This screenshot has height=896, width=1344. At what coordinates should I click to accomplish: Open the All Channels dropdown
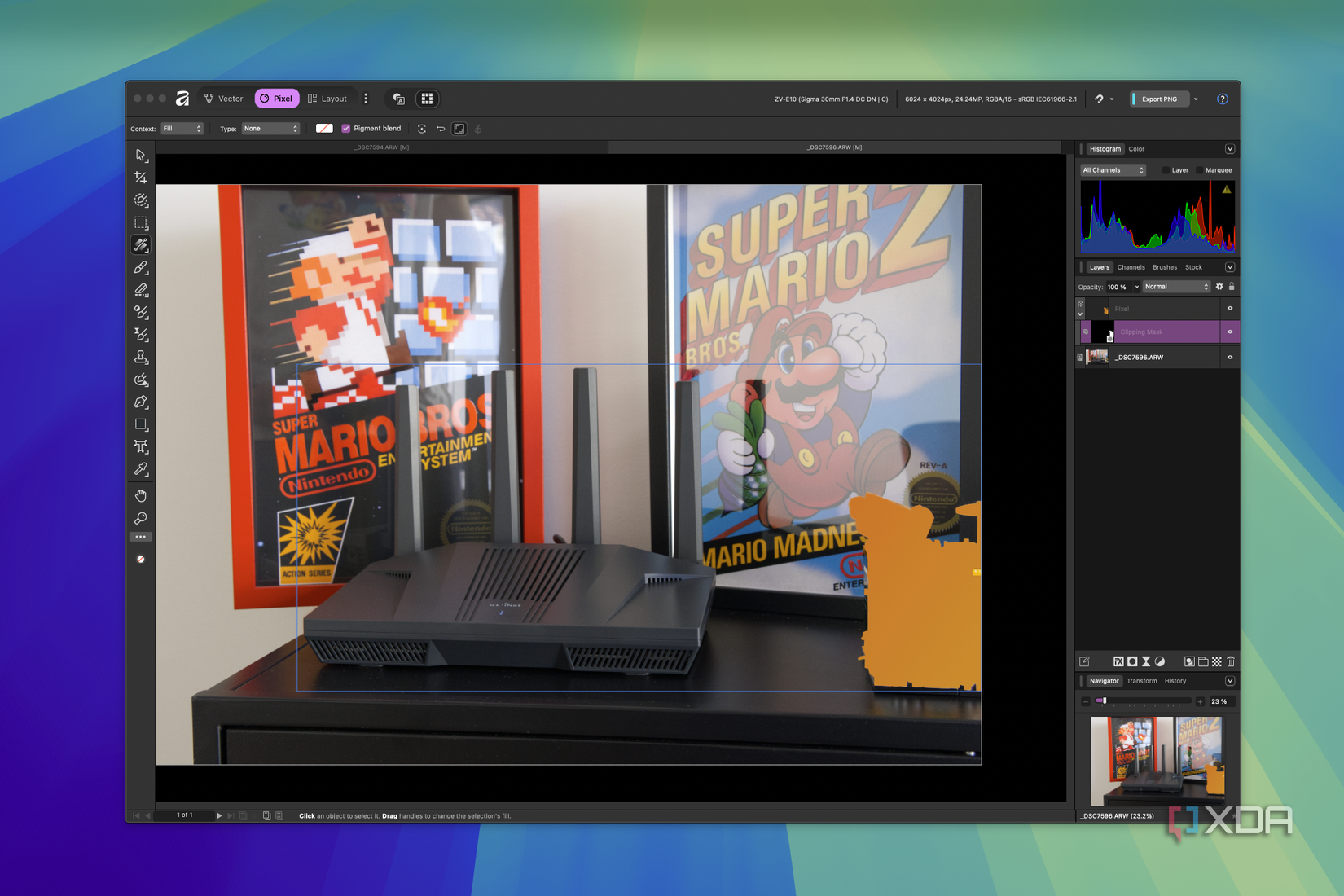pos(1113,169)
